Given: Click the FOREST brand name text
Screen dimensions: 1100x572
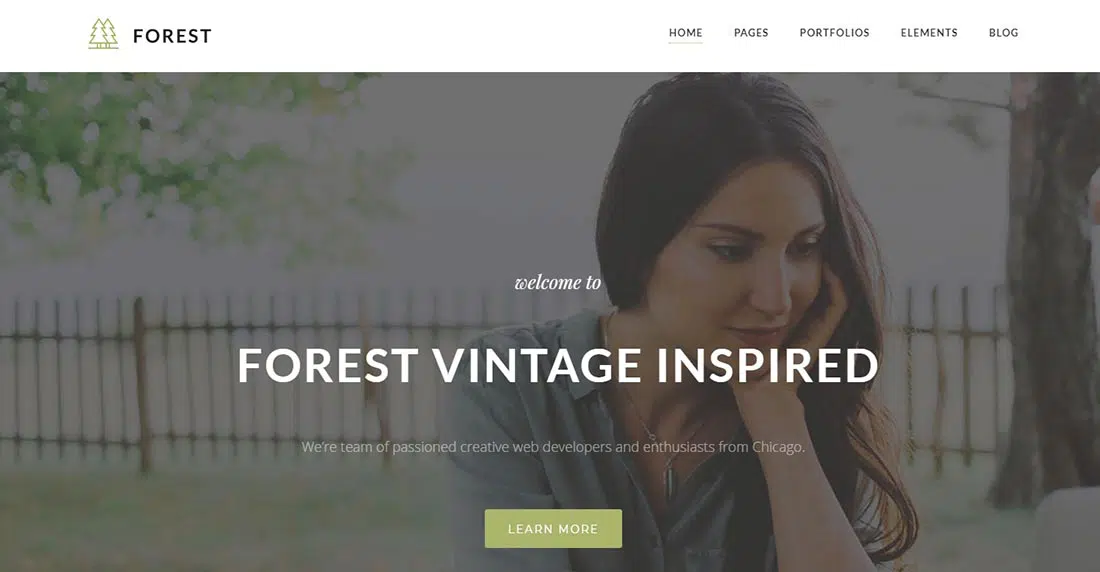Looking at the screenshot, I should [173, 36].
